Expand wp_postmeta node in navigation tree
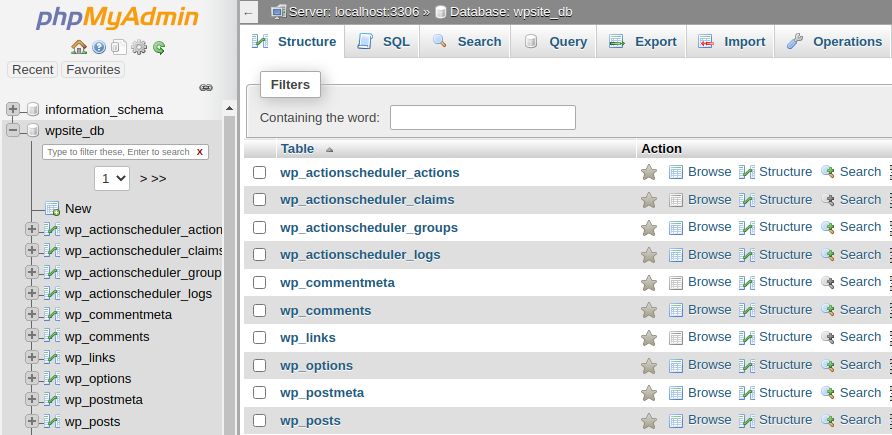The image size is (892, 435). (x=32, y=400)
